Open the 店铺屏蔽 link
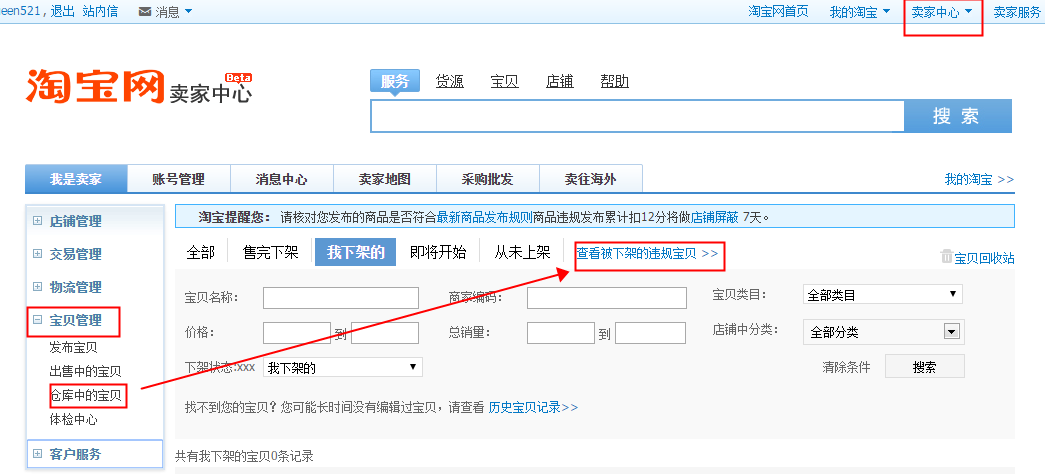1045x474 pixels. (x=714, y=217)
